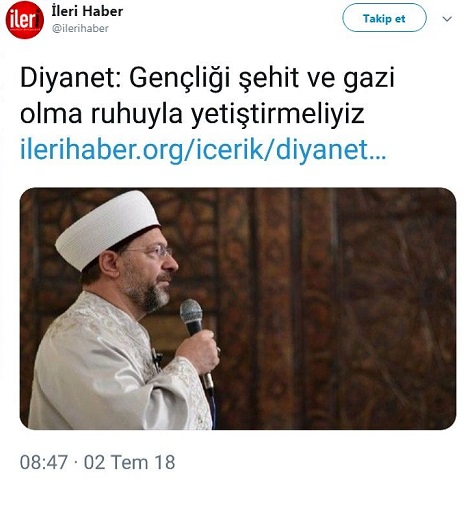Open the attached mosque photo
Screen dimensions: 468x520
(238, 308)
